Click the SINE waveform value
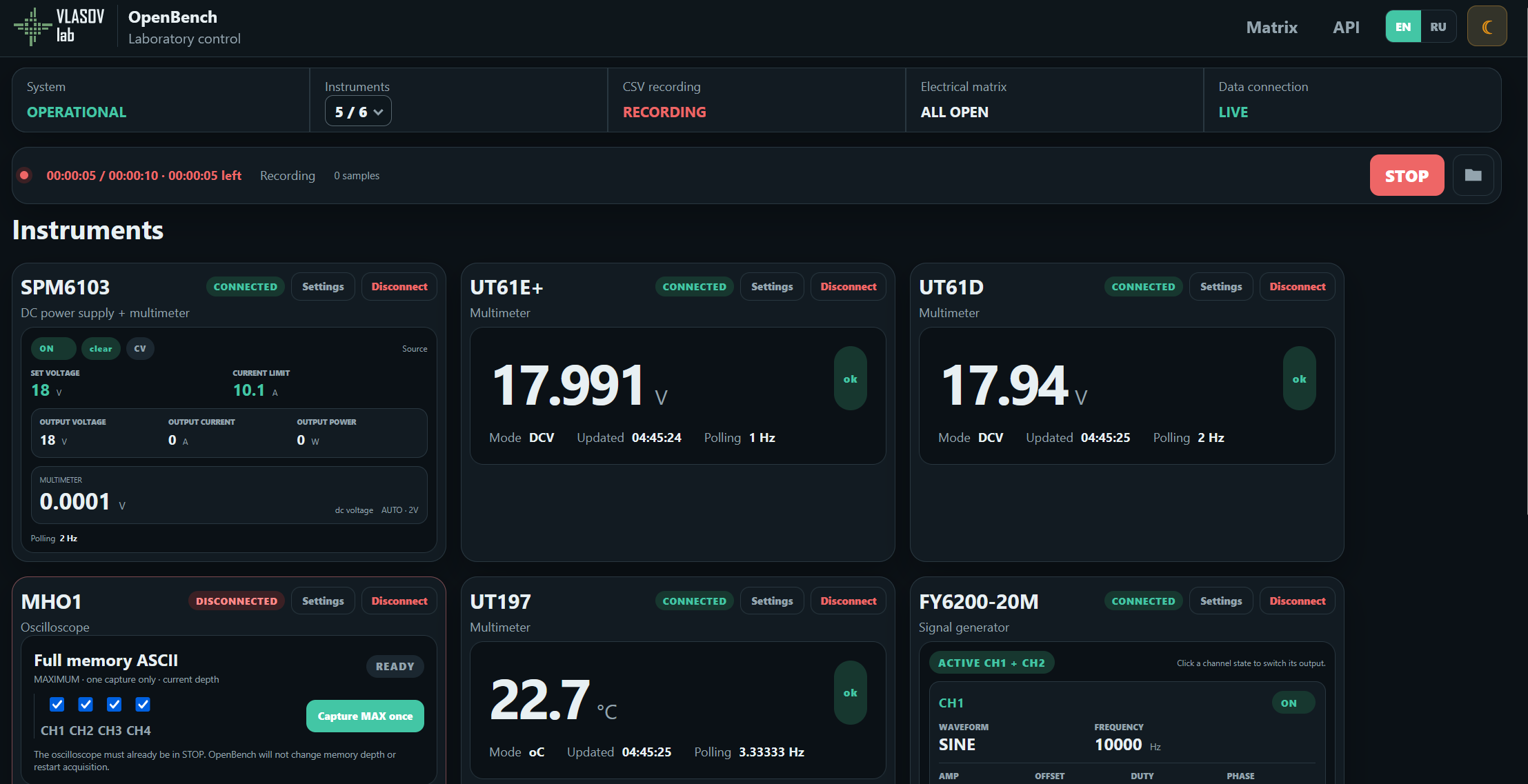 (957, 745)
